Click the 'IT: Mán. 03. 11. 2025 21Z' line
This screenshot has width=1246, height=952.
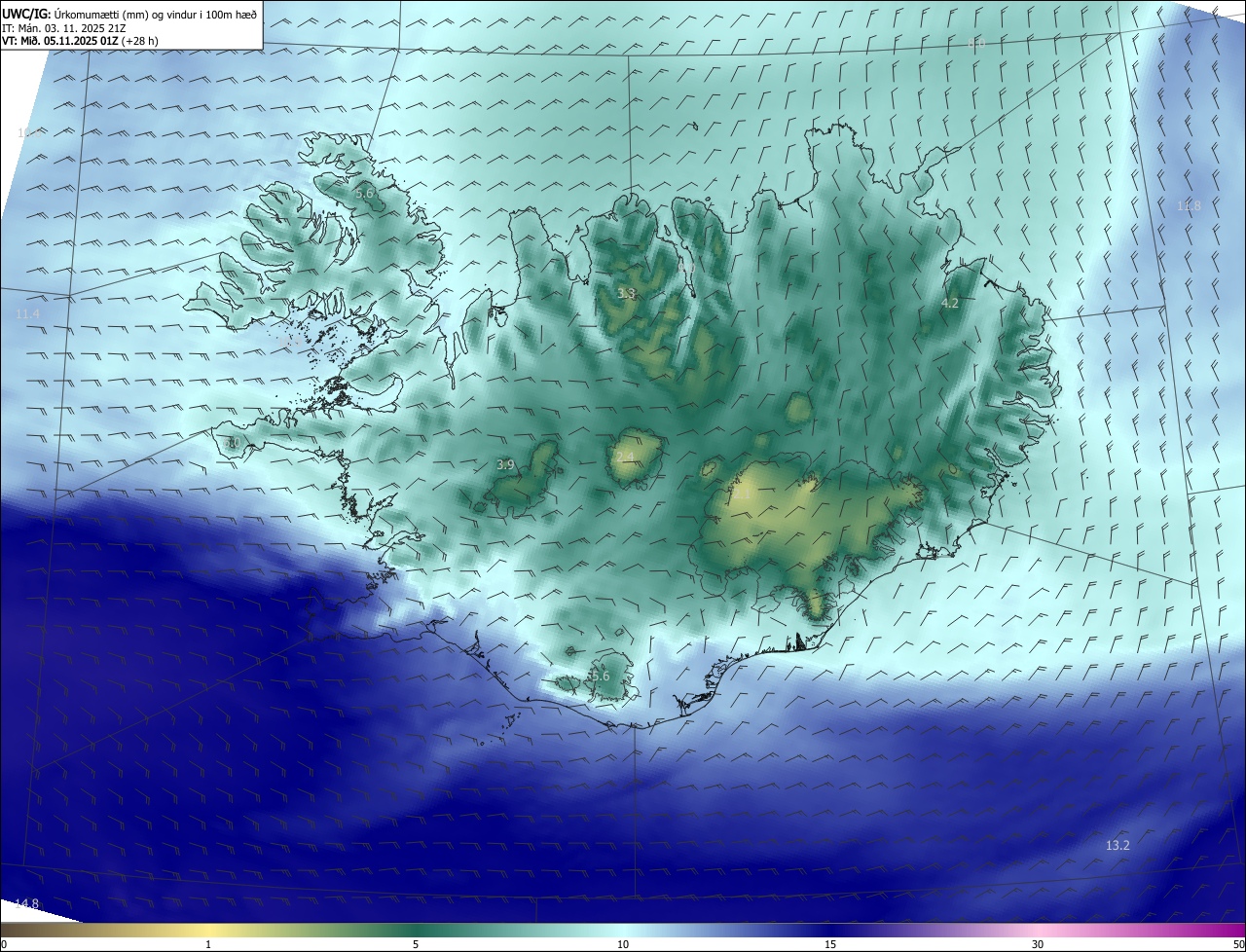(x=63, y=28)
